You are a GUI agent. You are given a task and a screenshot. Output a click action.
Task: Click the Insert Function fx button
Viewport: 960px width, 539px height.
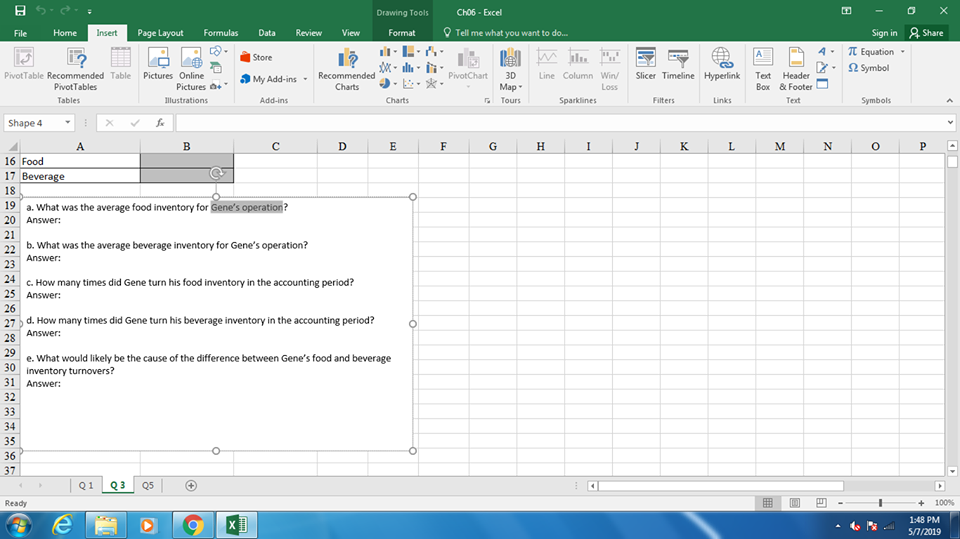pyautogui.click(x=160, y=123)
